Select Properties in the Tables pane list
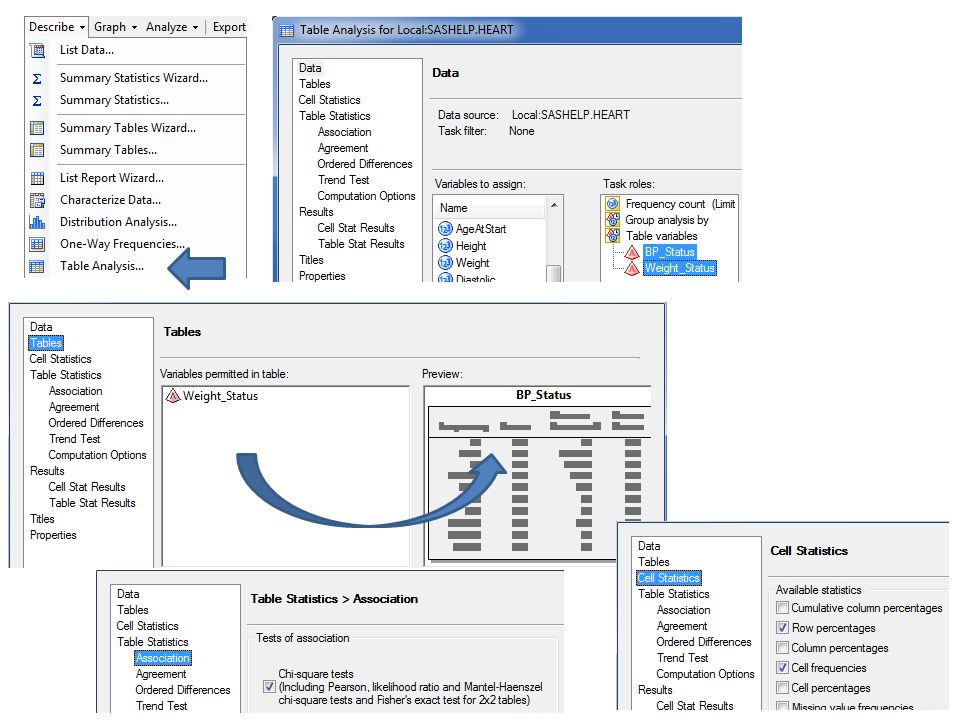960x720 pixels. pyautogui.click(x=53, y=535)
